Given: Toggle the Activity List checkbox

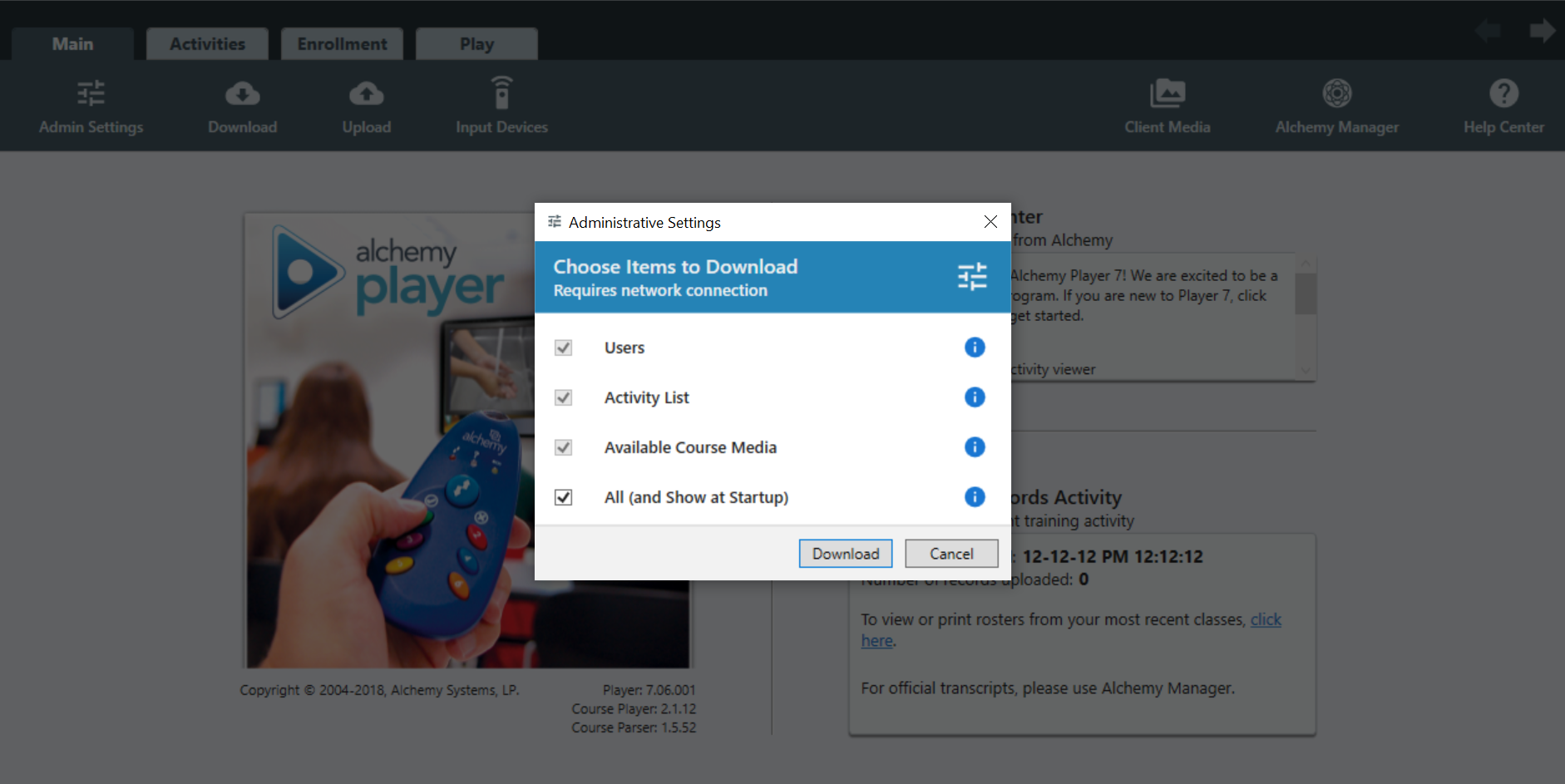Looking at the screenshot, I should (564, 397).
